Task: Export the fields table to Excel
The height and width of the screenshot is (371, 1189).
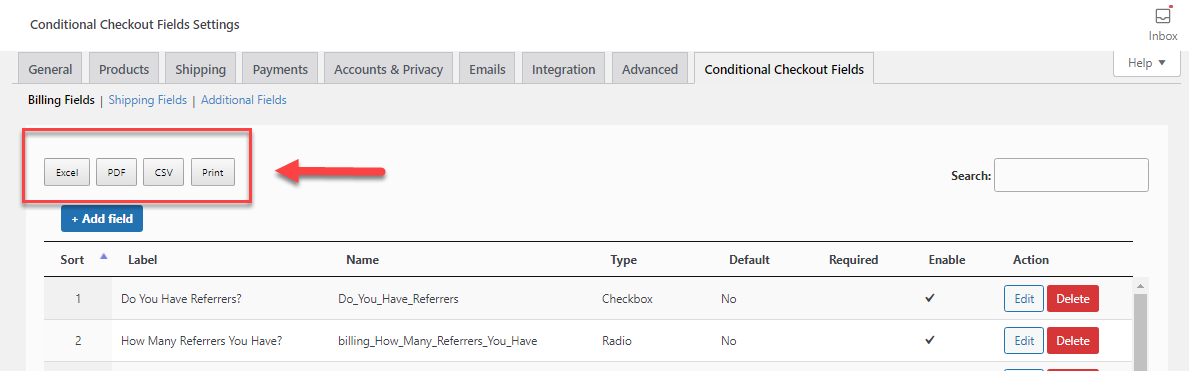Action: click(x=67, y=172)
